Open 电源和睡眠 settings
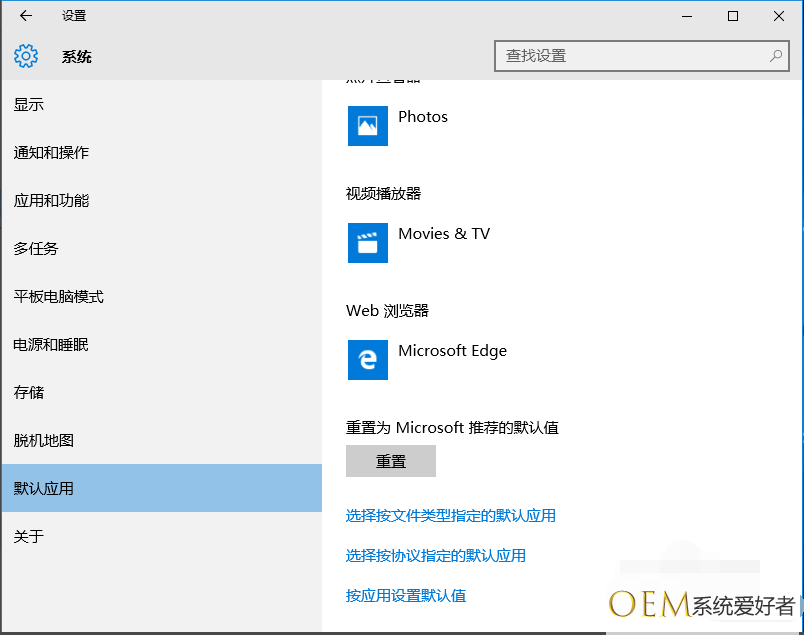Screen dimensions: 804x635 [51, 345]
